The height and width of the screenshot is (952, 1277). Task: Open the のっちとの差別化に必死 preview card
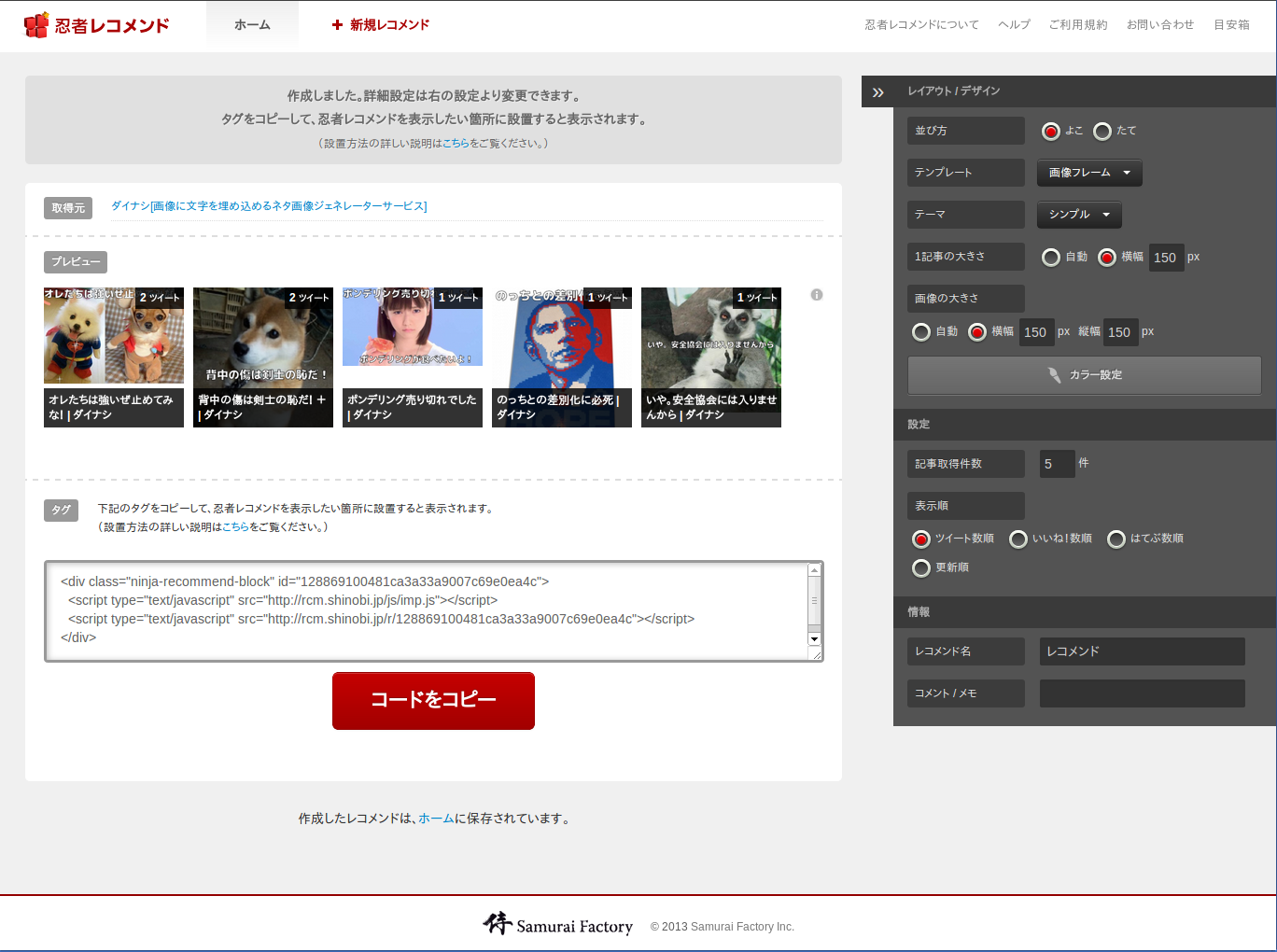click(562, 357)
